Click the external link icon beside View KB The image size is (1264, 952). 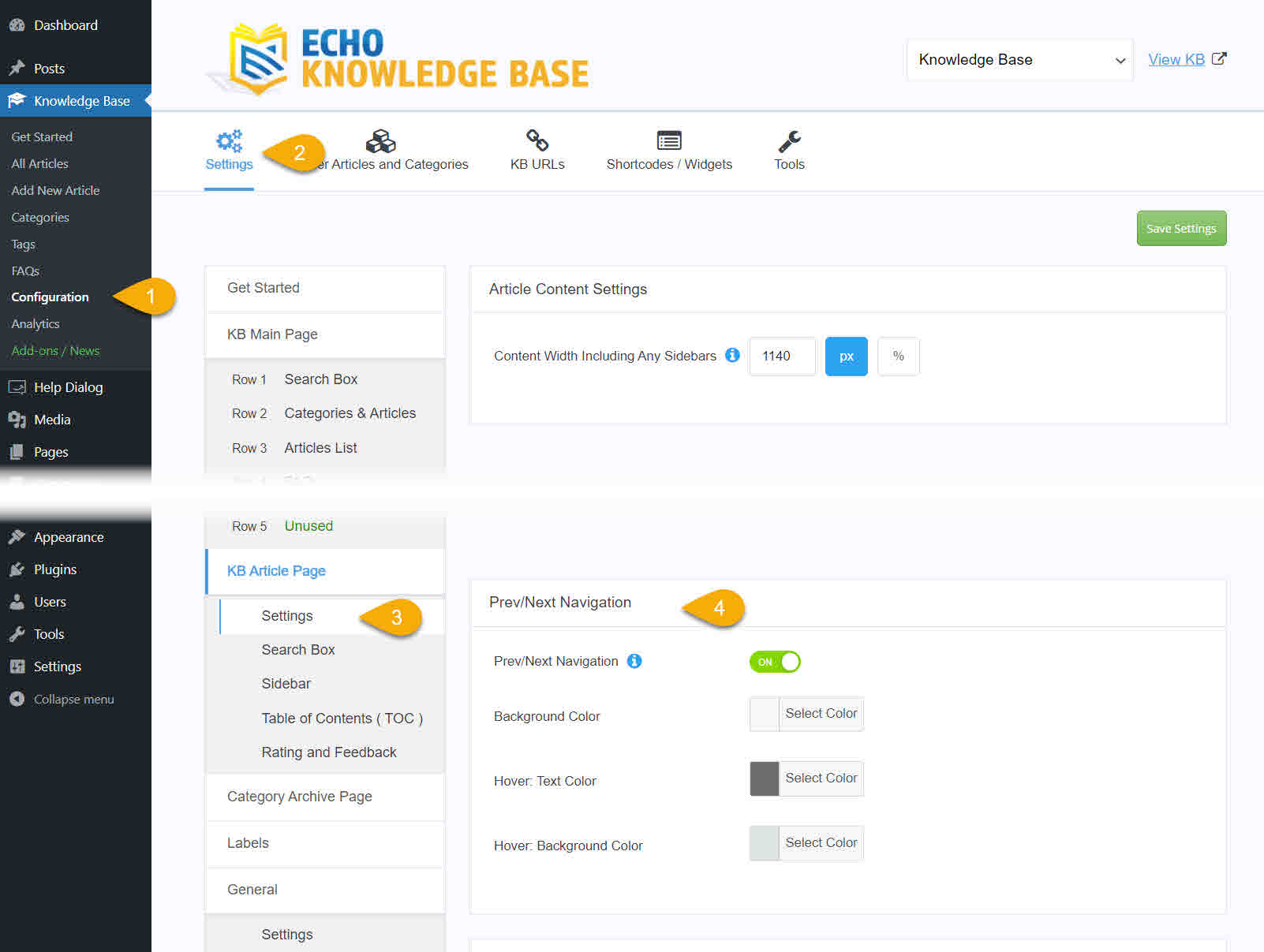click(1219, 59)
